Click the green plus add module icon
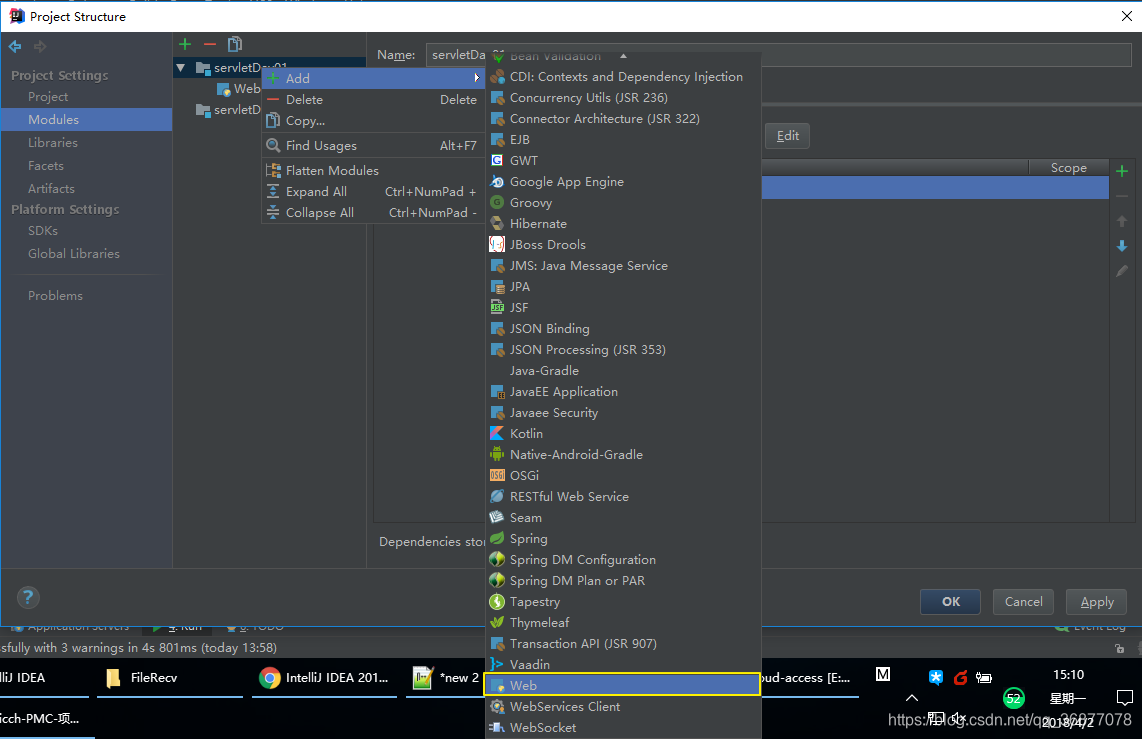 click(185, 44)
